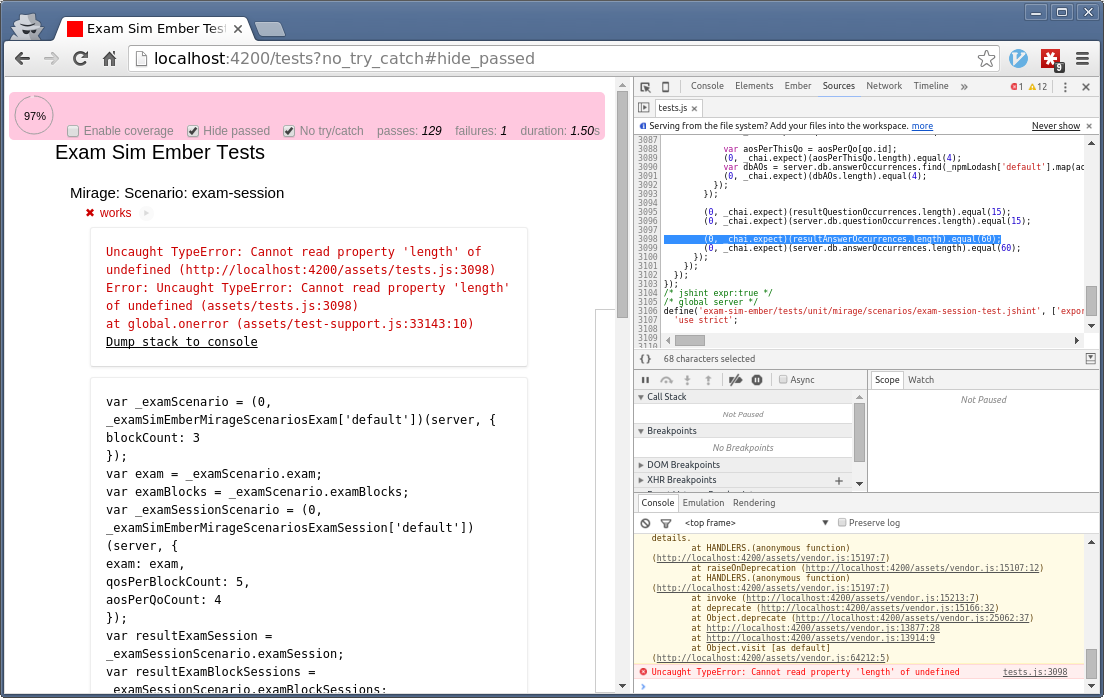The height and width of the screenshot is (698, 1104).
Task: Switch to the Ember tab
Action: 797,86
